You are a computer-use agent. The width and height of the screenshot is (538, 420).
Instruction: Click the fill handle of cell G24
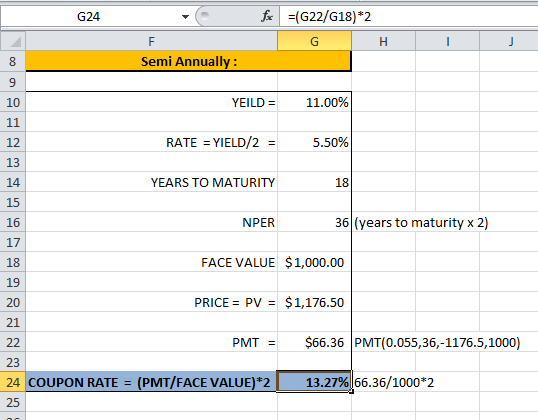351,391
